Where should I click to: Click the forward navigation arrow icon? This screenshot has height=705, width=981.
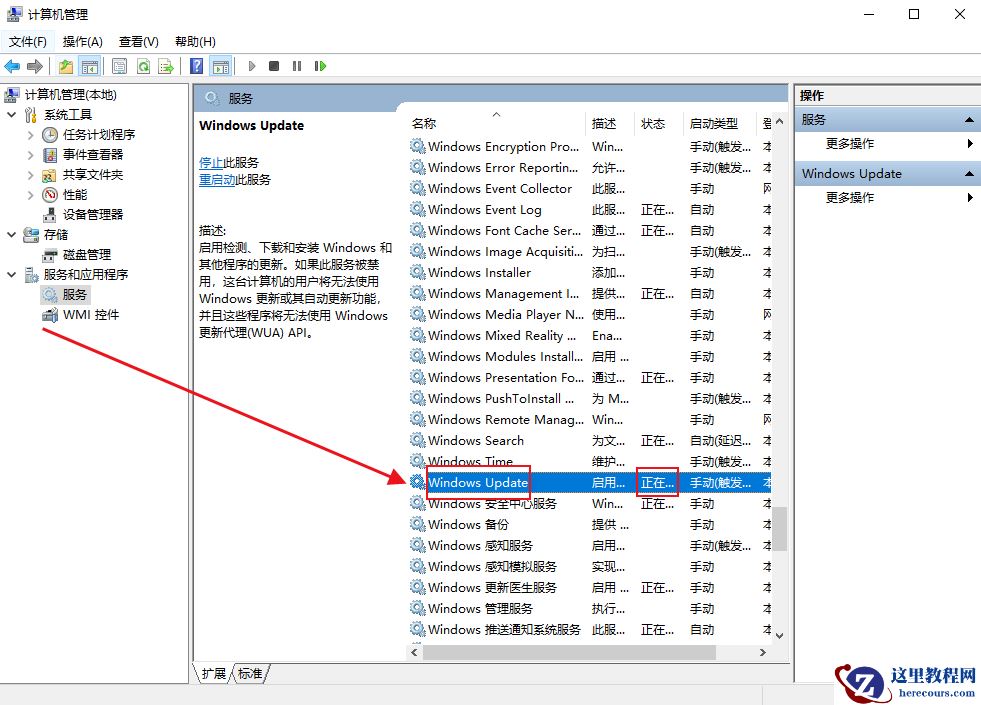click(34, 66)
